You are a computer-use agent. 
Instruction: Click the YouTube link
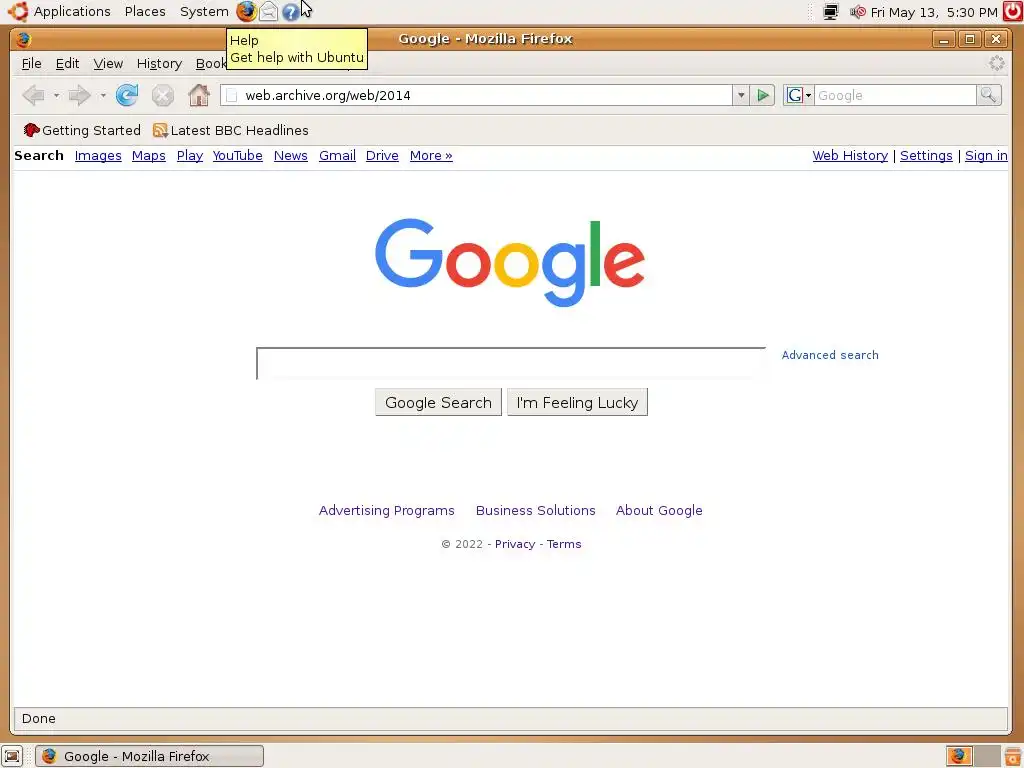click(x=237, y=155)
